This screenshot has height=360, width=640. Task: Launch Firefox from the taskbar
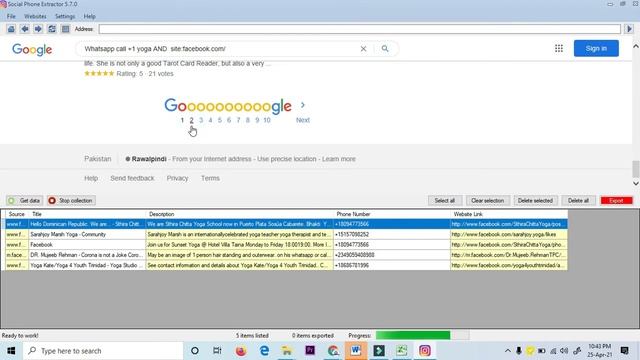241,351
